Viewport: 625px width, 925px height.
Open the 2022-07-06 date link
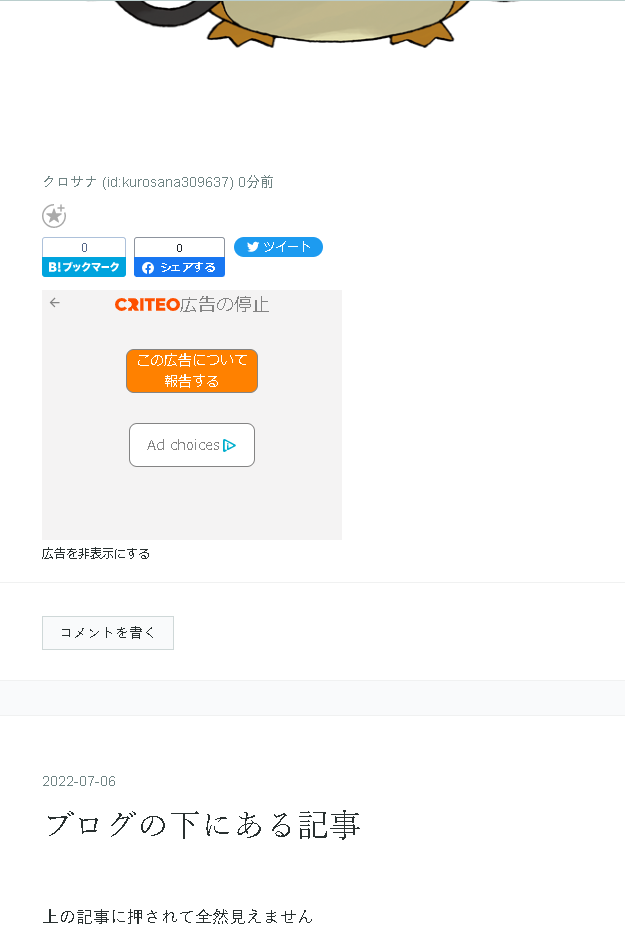(79, 781)
